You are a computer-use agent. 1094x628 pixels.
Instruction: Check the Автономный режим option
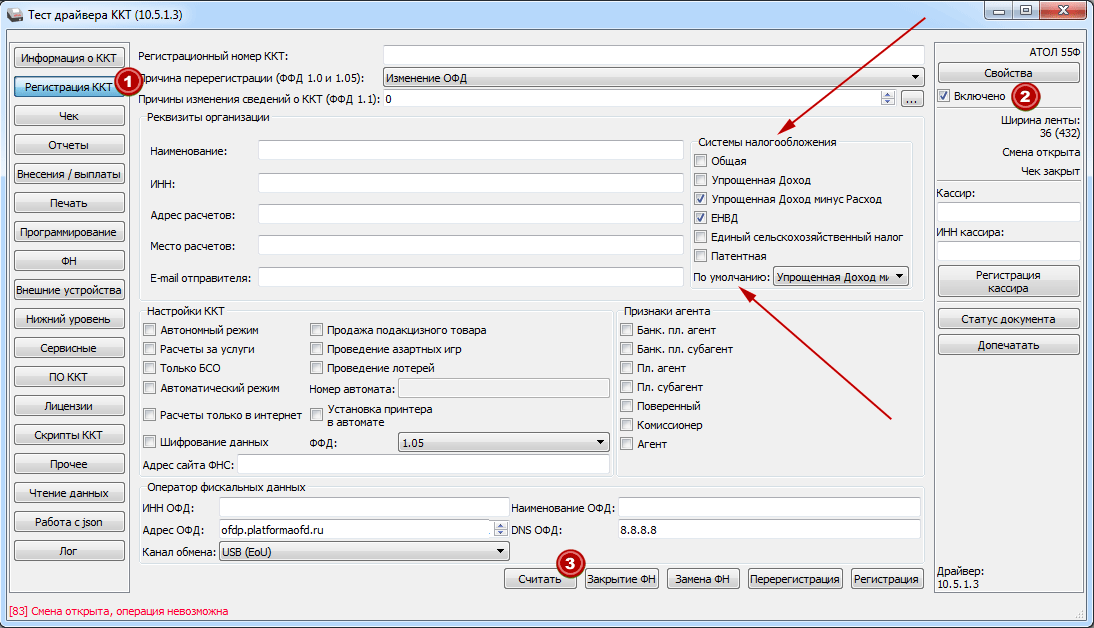pos(151,330)
